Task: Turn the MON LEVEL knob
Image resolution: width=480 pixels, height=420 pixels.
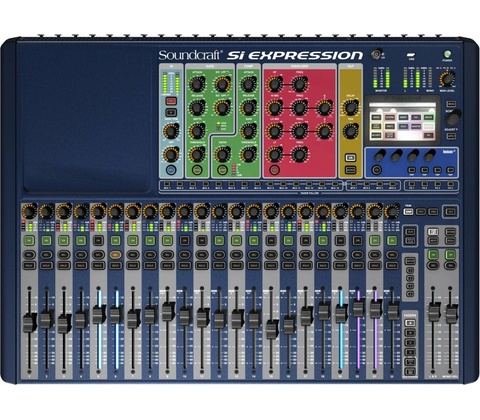Action: pyautogui.click(x=447, y=79)
